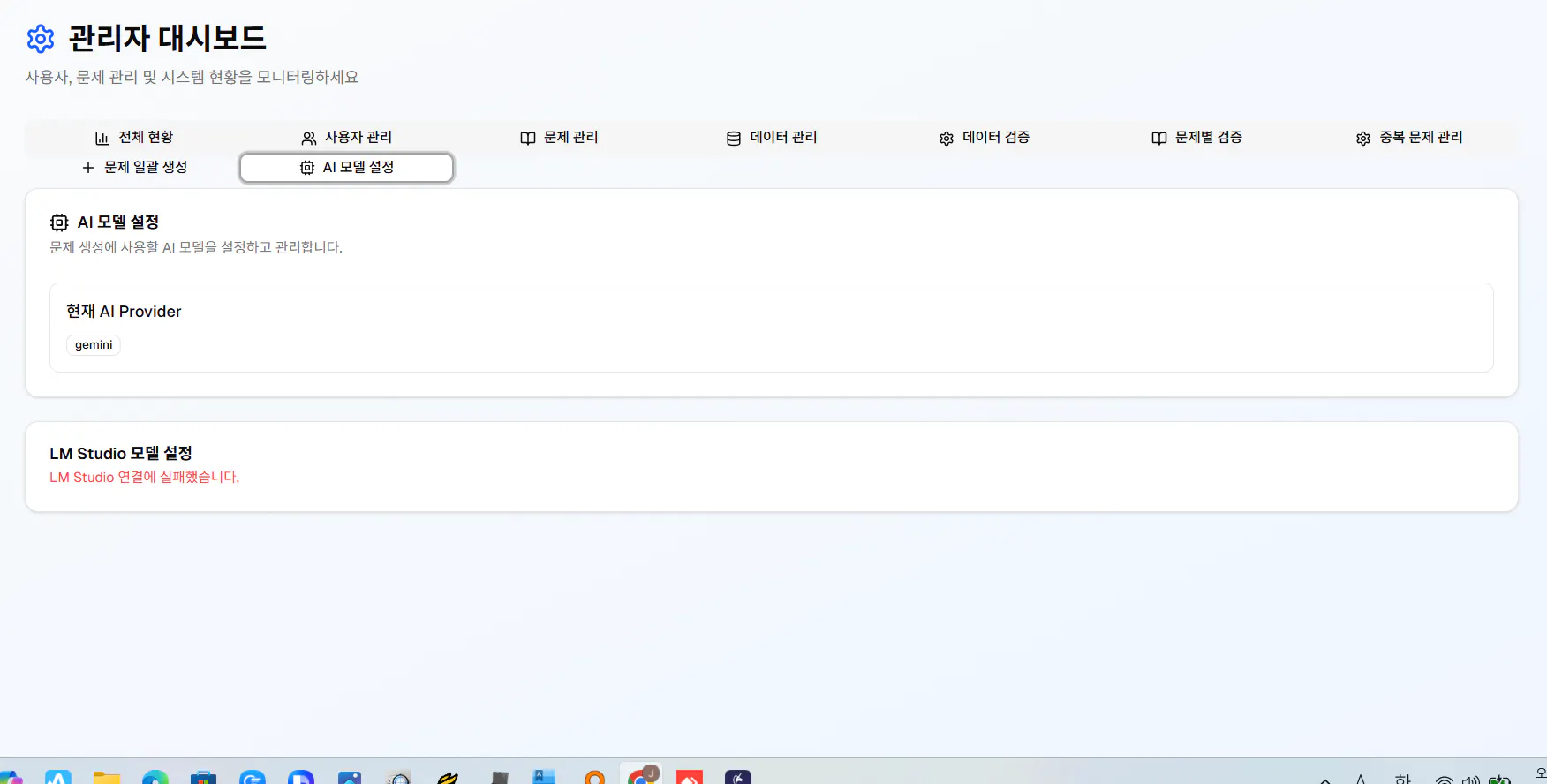Click the gemini provider badge
Image resolution: width=1547 pixels, height=784 pixels.
94,345
